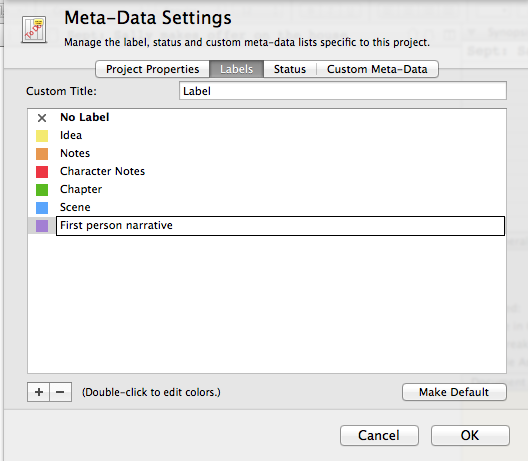Click the green Chapter color swatch

pos(42,190)
